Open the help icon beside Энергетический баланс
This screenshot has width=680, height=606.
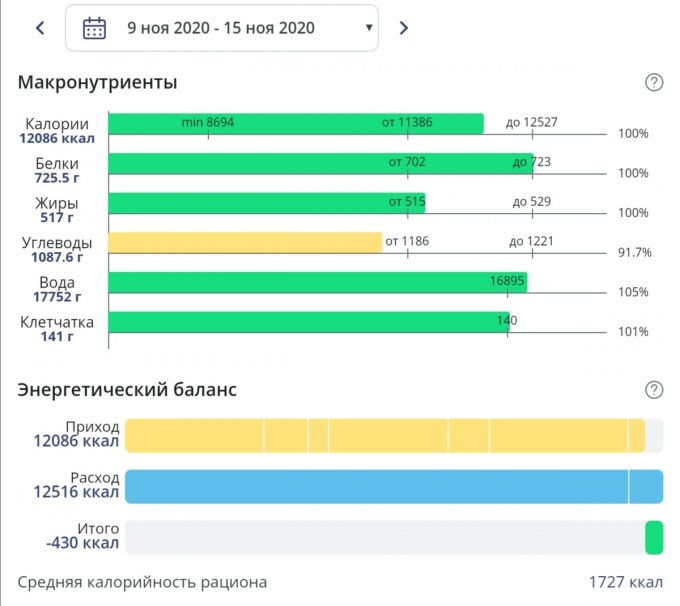point(654,389)
